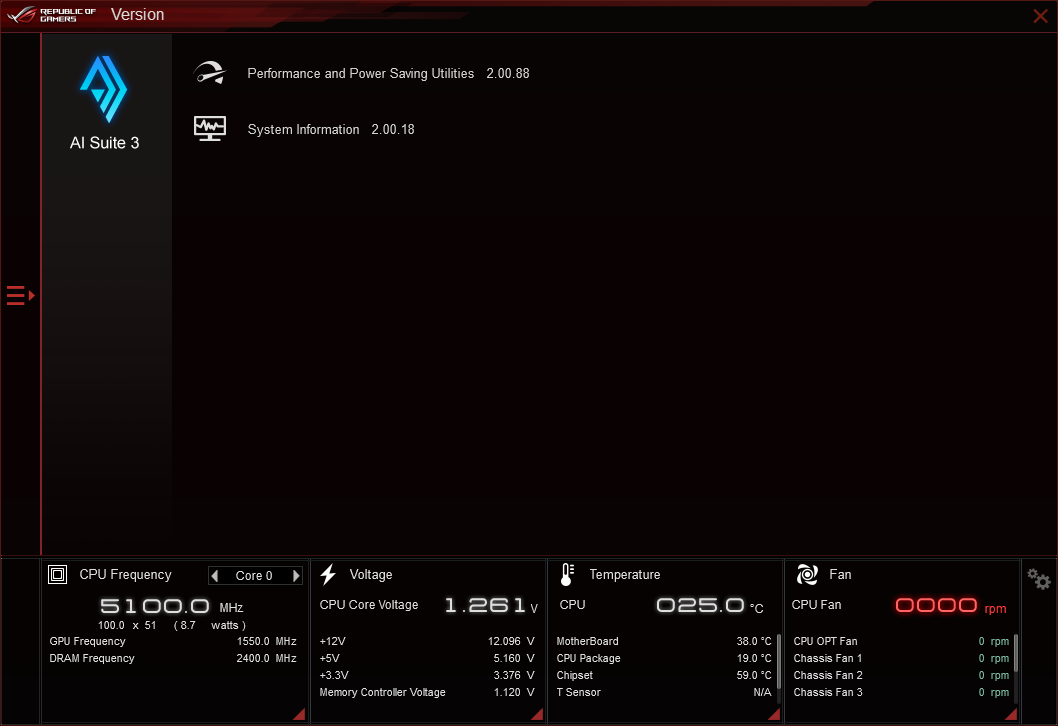The image size is (1058, 726).
Task: Select System Information 2.00.18 entry
Action: 331,130
